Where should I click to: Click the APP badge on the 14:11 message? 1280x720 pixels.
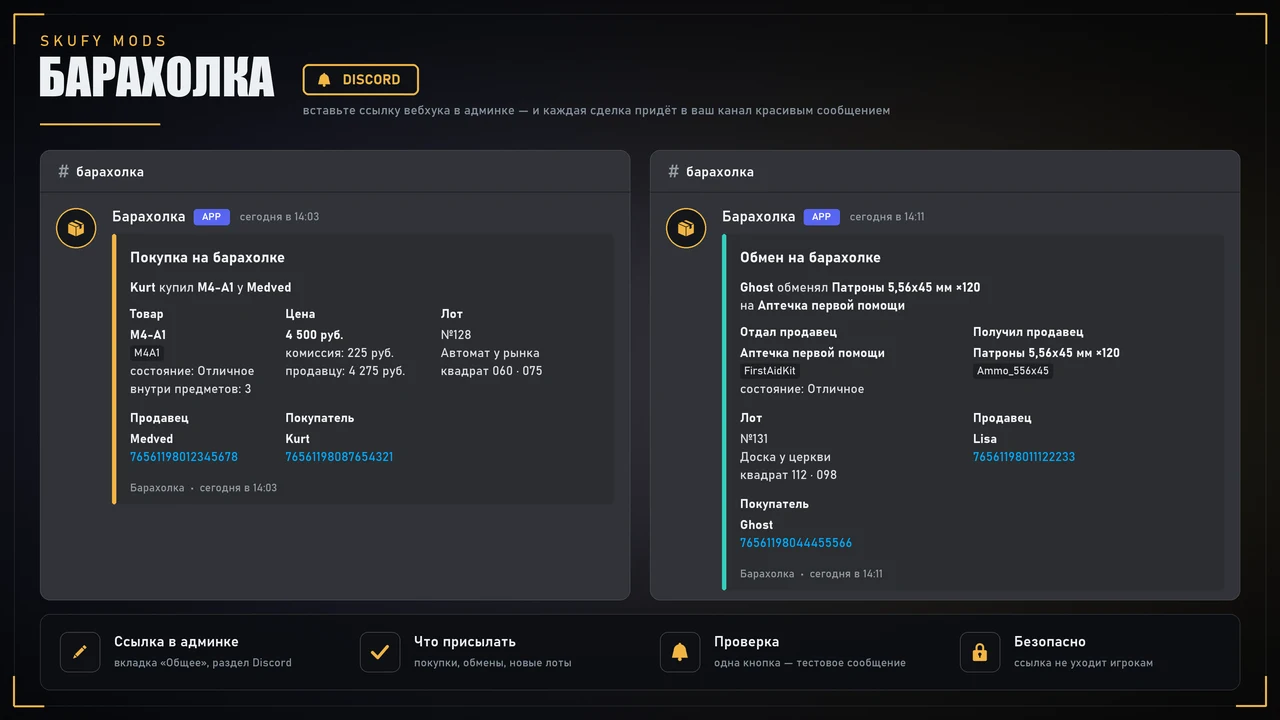point(822,217)
